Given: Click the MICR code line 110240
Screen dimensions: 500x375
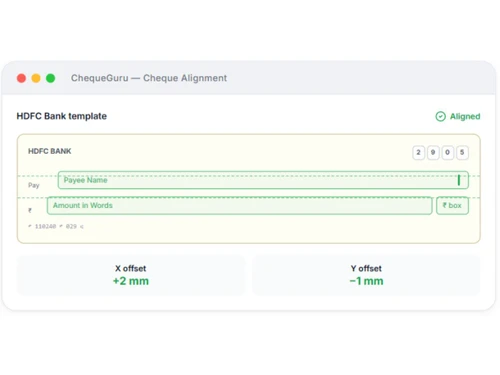Looking at the screenshot, I should coord(56,226).
